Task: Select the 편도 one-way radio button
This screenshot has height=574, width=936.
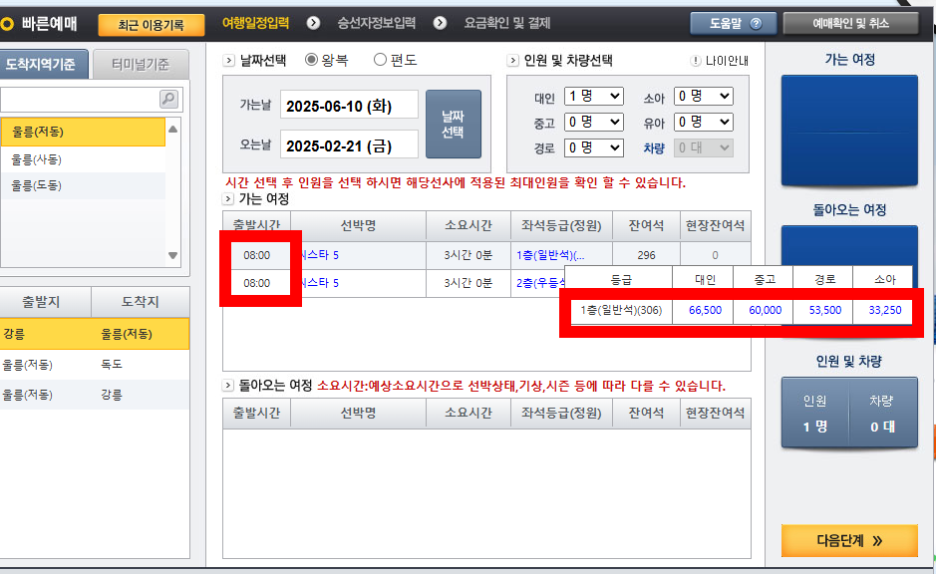Action: (380, 60)
